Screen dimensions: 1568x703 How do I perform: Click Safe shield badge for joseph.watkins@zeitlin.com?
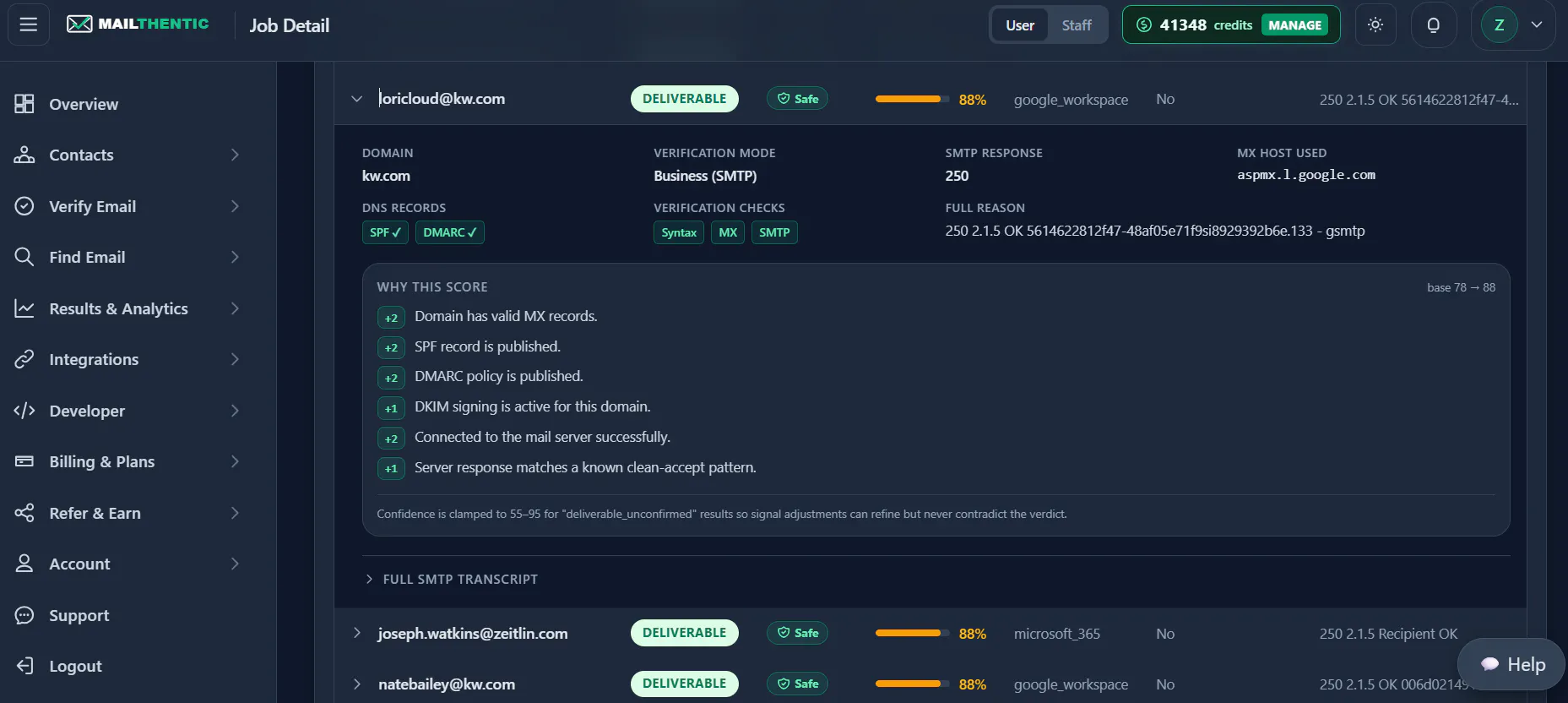(x=798, y=633)
